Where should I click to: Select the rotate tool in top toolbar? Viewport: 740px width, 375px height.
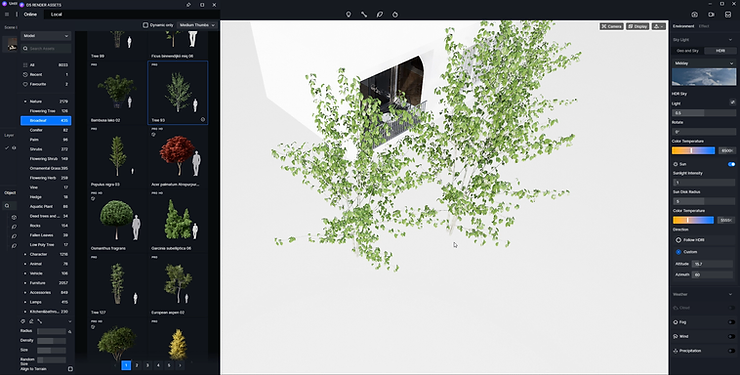coord(395,14)
